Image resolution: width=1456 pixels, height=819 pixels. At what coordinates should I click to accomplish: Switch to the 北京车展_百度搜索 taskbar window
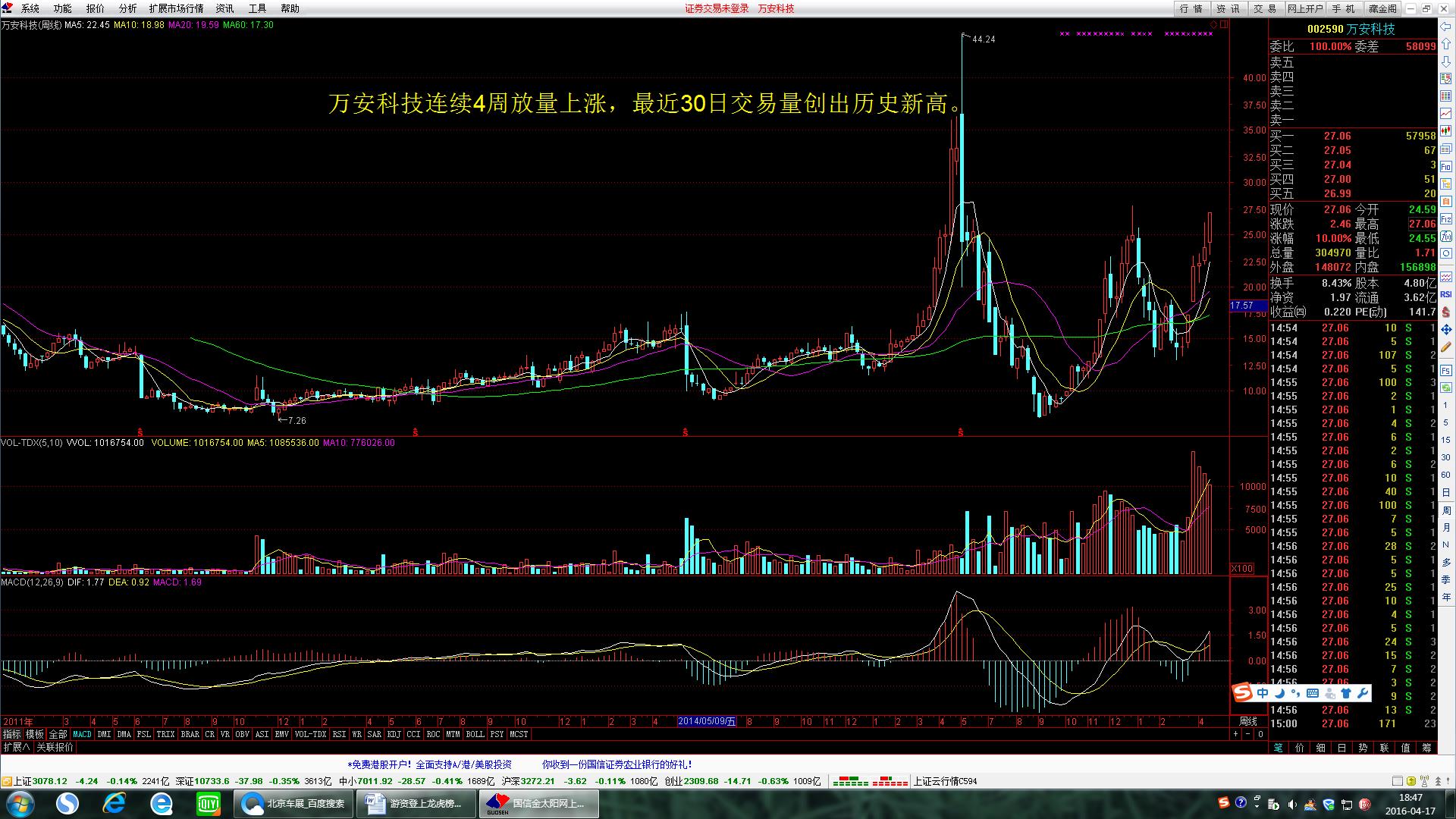click(x=293, y=803)
